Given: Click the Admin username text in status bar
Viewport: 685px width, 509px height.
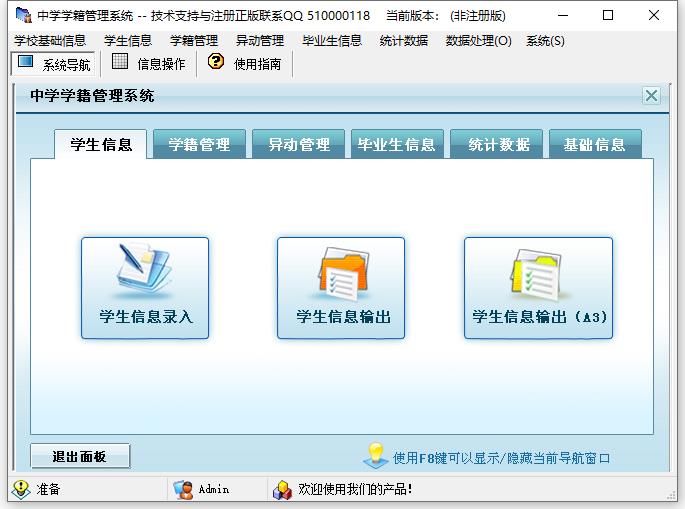Looking at the screenshot, I should (214, 489).
